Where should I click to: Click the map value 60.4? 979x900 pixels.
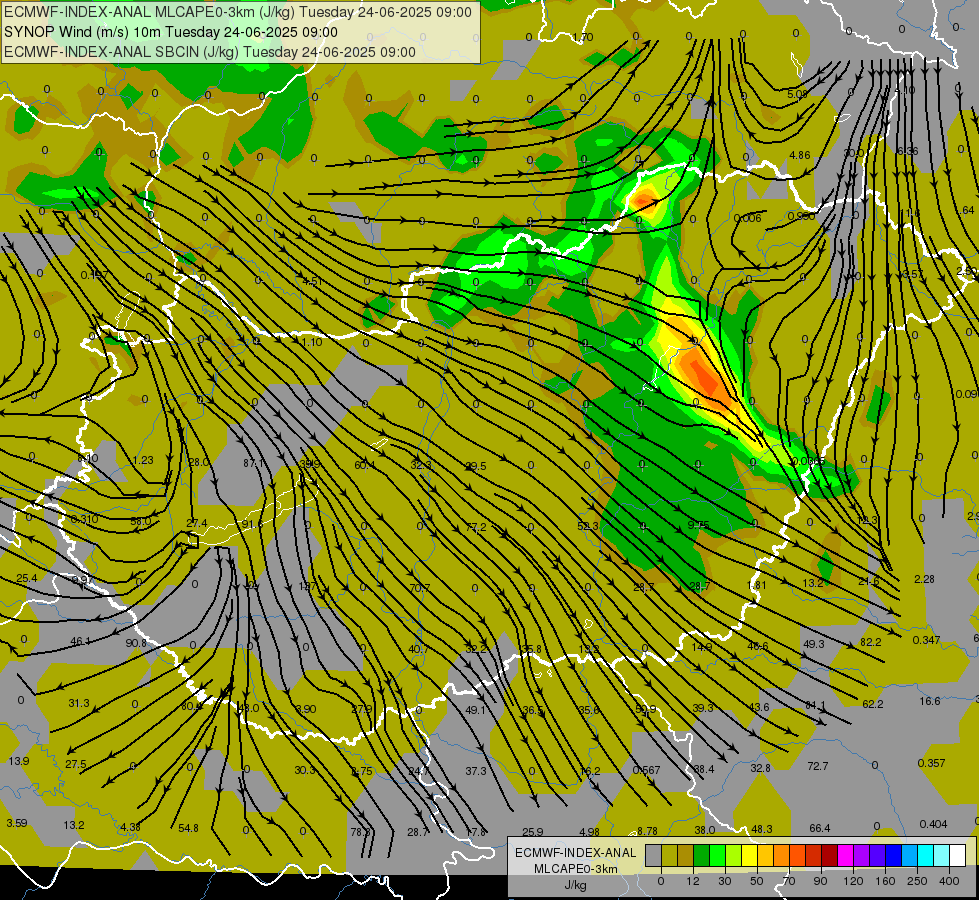(365, 465)
